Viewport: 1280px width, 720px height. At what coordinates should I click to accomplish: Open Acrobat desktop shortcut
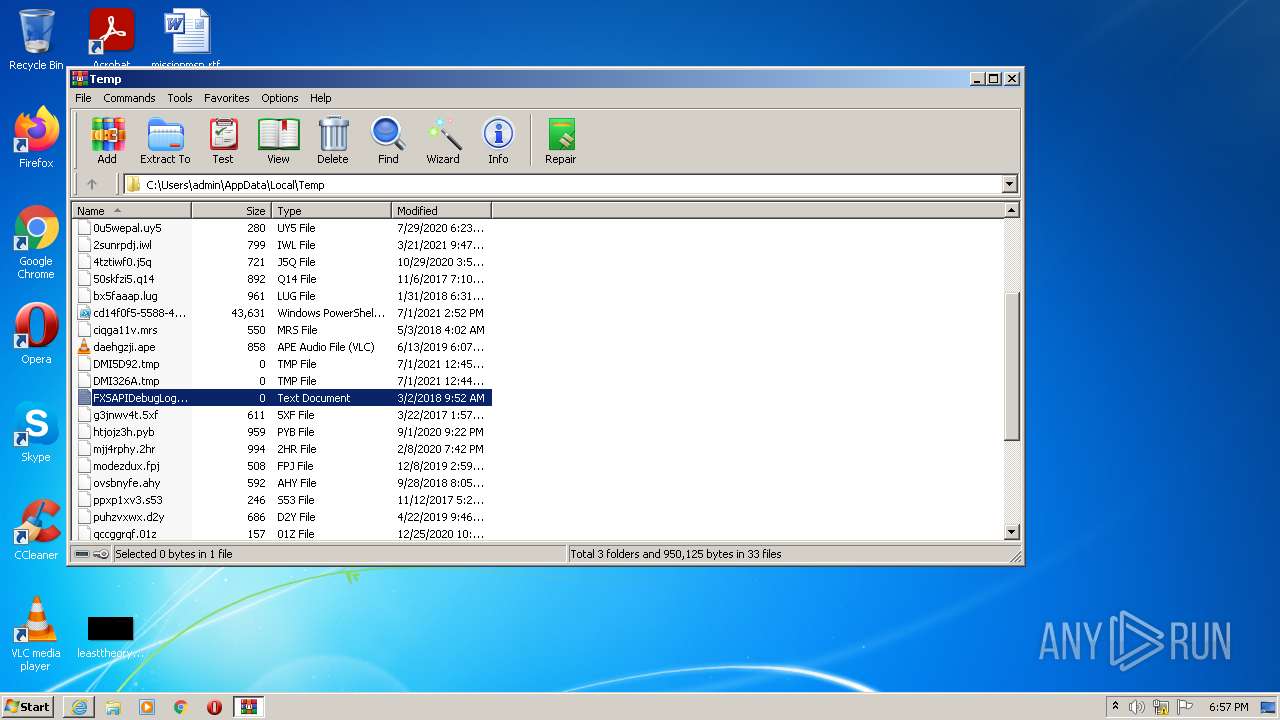point(111,40)
